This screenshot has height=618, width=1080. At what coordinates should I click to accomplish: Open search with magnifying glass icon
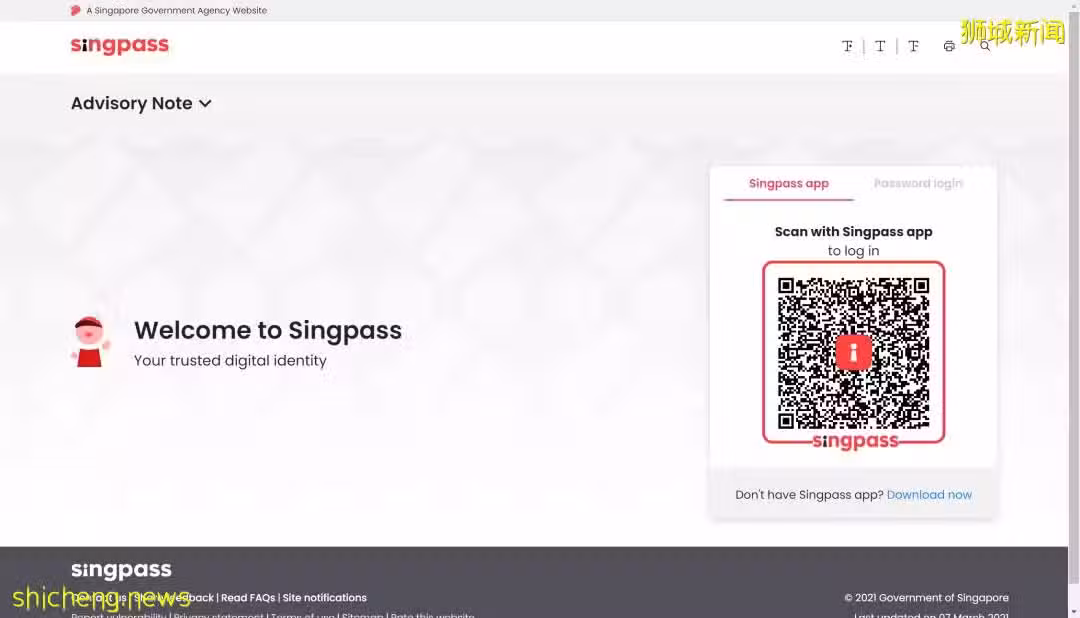[985, 46]
